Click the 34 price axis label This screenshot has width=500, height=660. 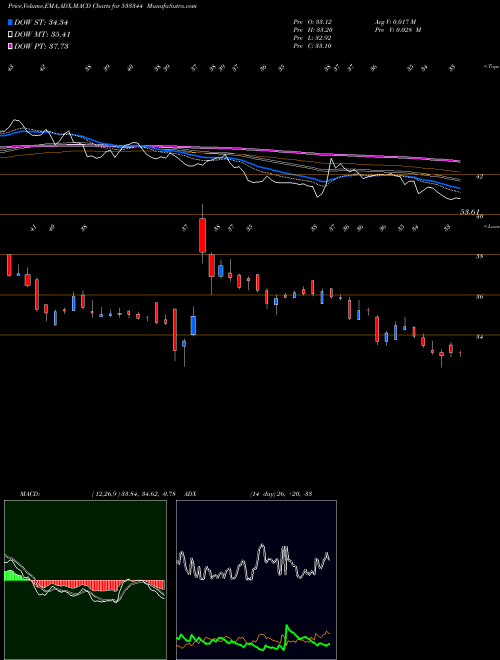479,337
